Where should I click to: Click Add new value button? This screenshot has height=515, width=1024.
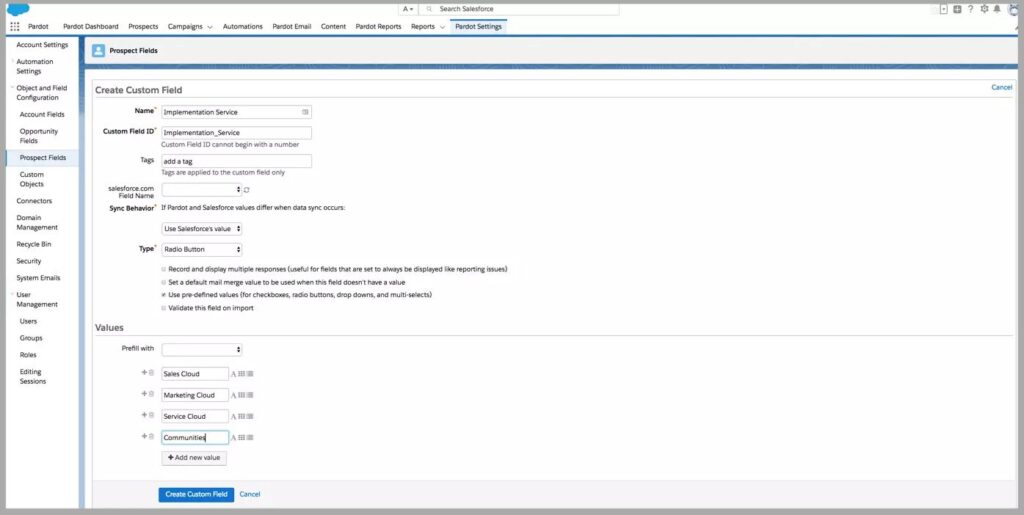(194, 458)
